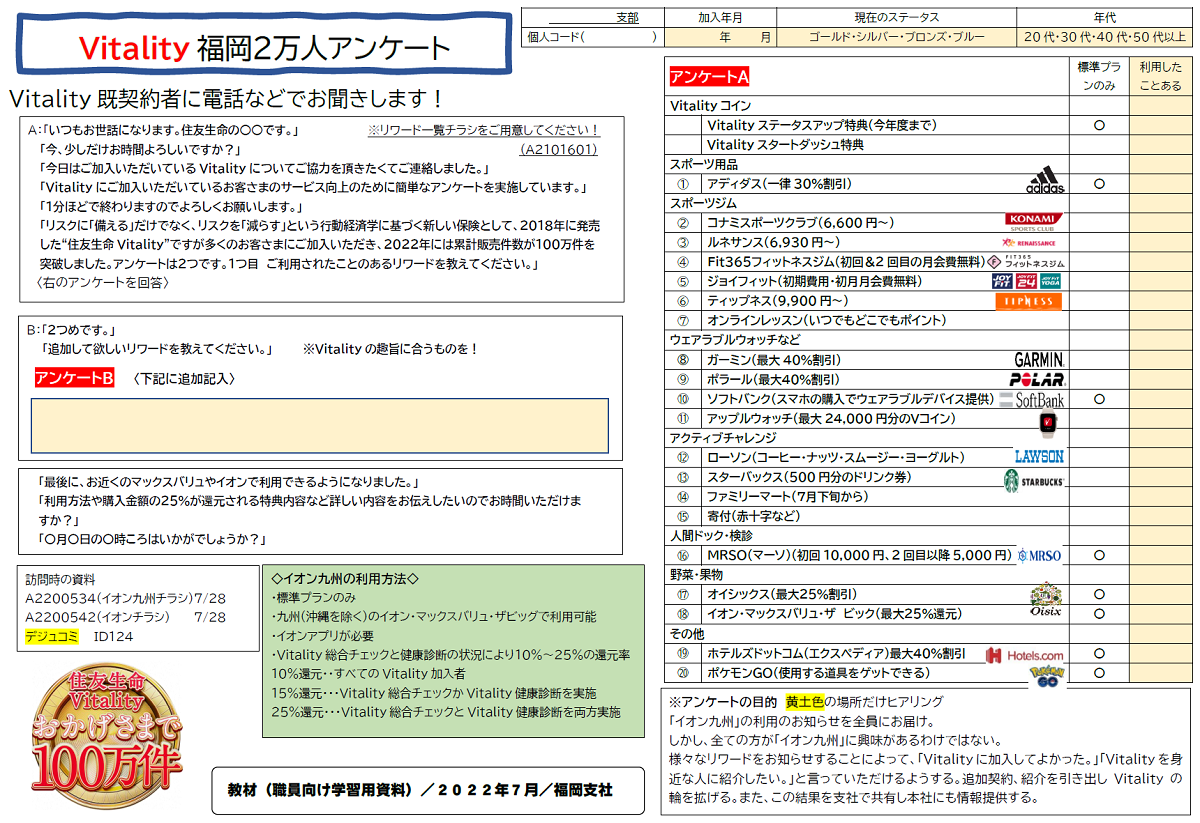Select the A2200542(イオンチラシ) line
1200x823 pixels.
click(126, 617)
